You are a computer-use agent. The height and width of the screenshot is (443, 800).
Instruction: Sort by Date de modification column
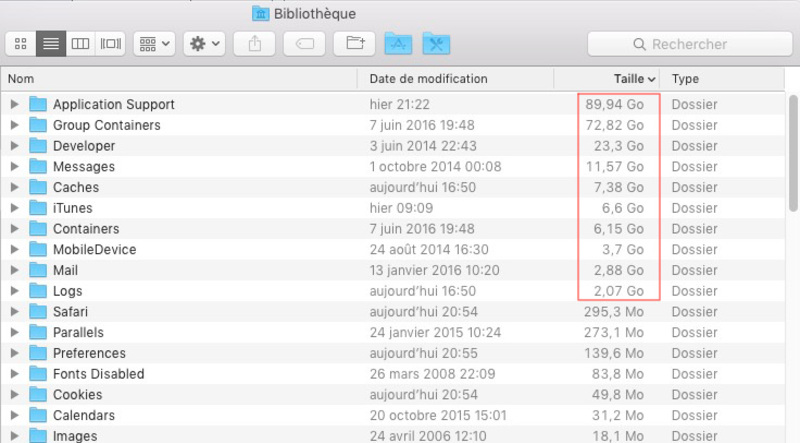455,79
